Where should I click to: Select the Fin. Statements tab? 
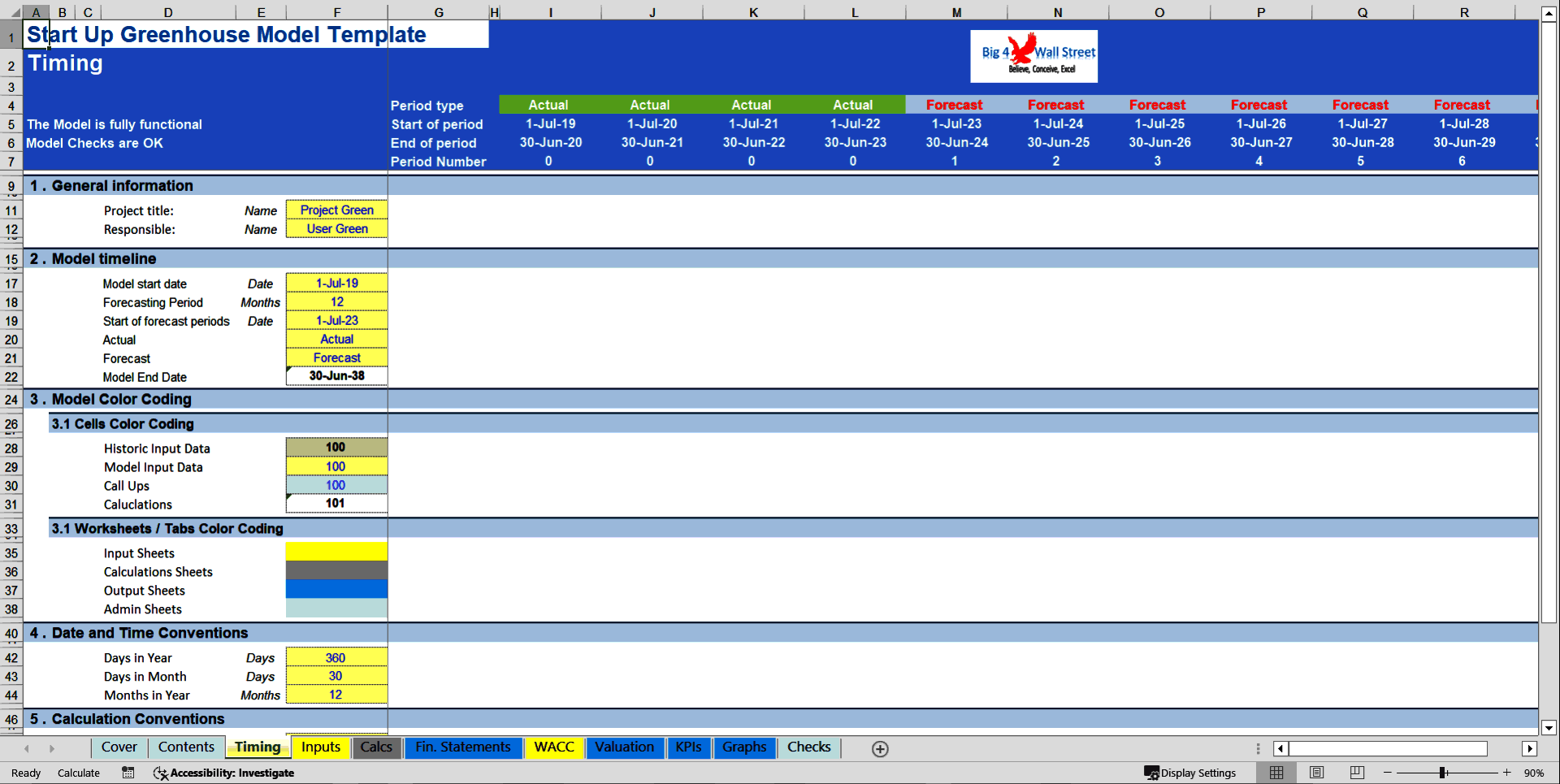tap(463, 747)
